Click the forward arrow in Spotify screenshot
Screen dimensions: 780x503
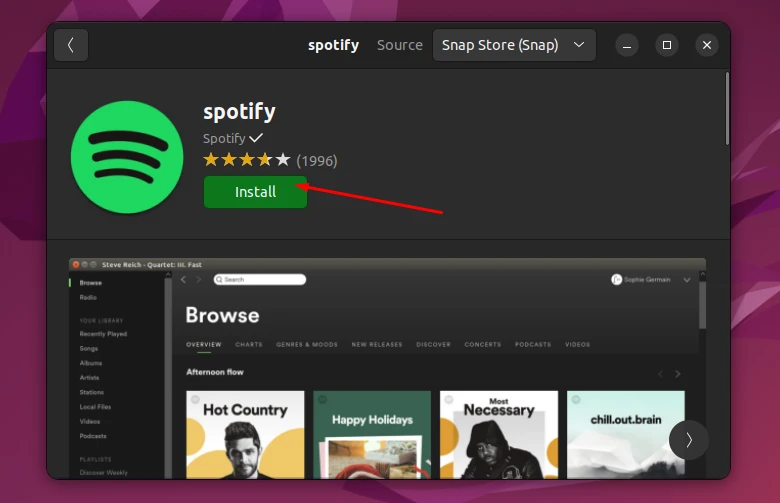(x=198, y=280)
